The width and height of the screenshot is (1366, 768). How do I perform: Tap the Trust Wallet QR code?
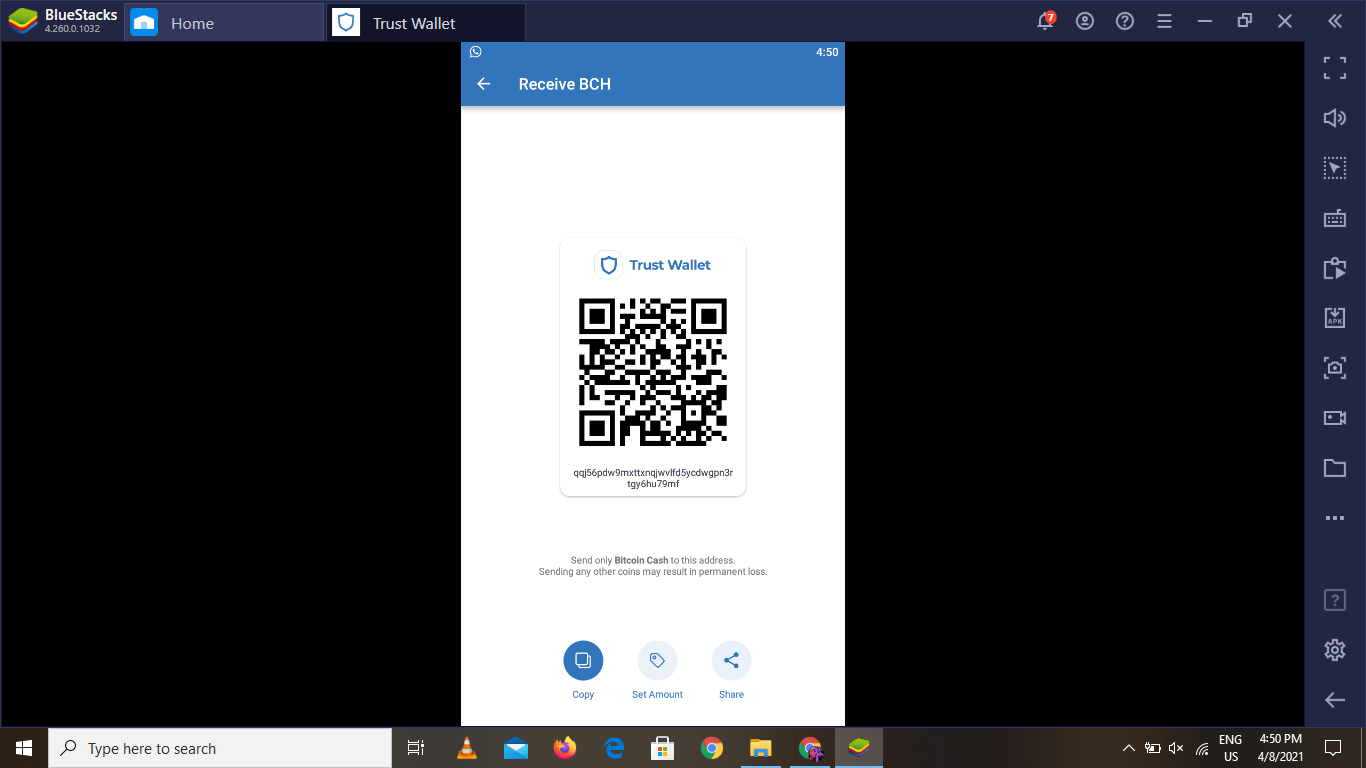[653, 372]
